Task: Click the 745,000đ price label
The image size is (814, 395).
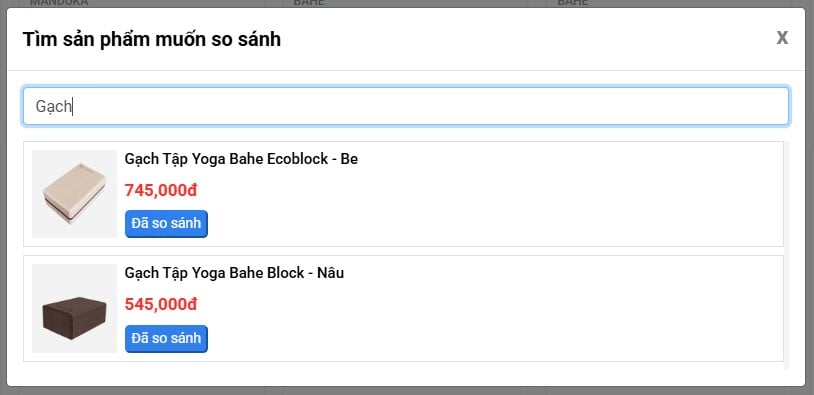Action: tap(161, 190)
